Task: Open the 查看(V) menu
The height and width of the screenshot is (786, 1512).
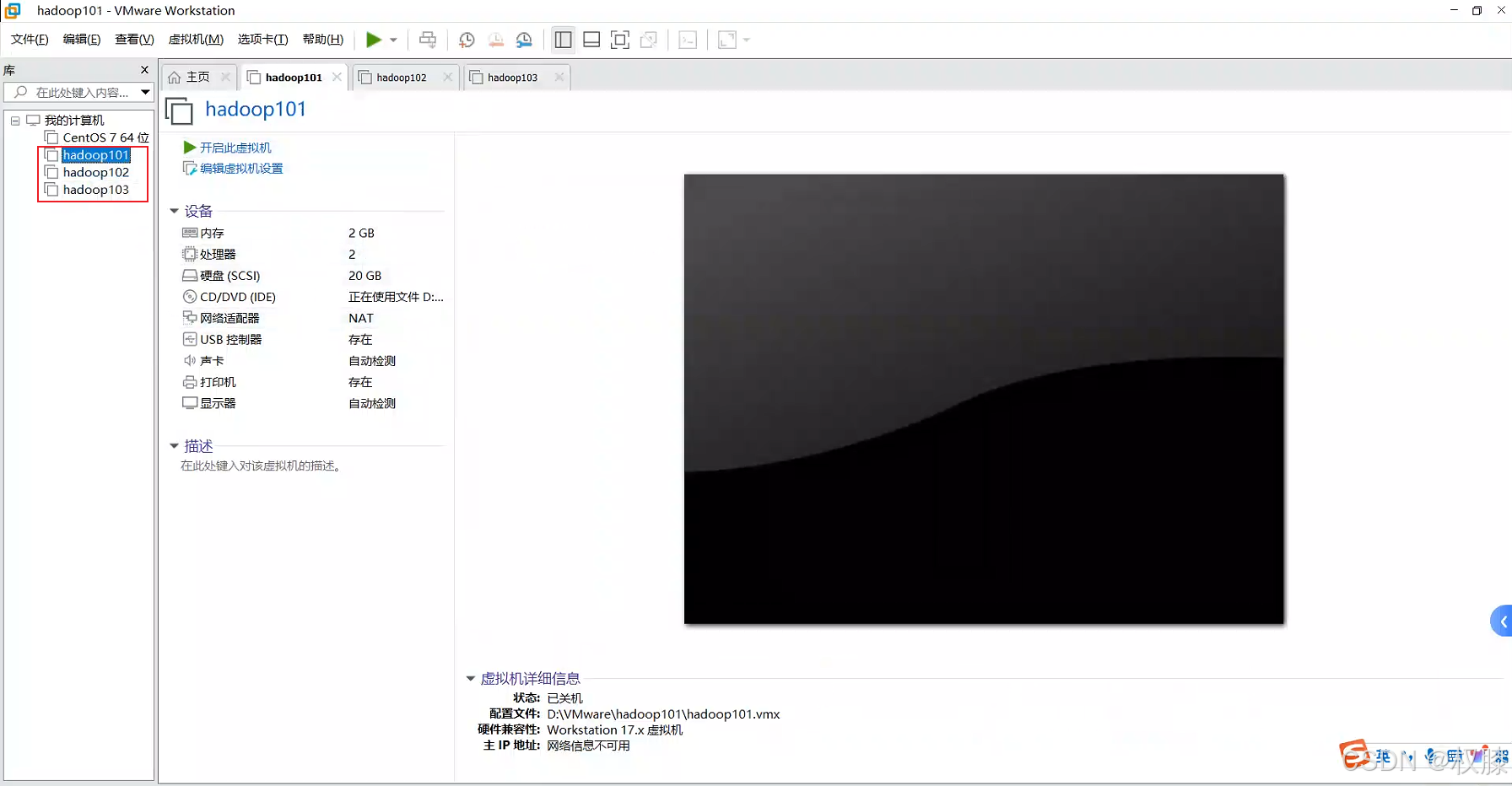Action: [x=134, y=40]
